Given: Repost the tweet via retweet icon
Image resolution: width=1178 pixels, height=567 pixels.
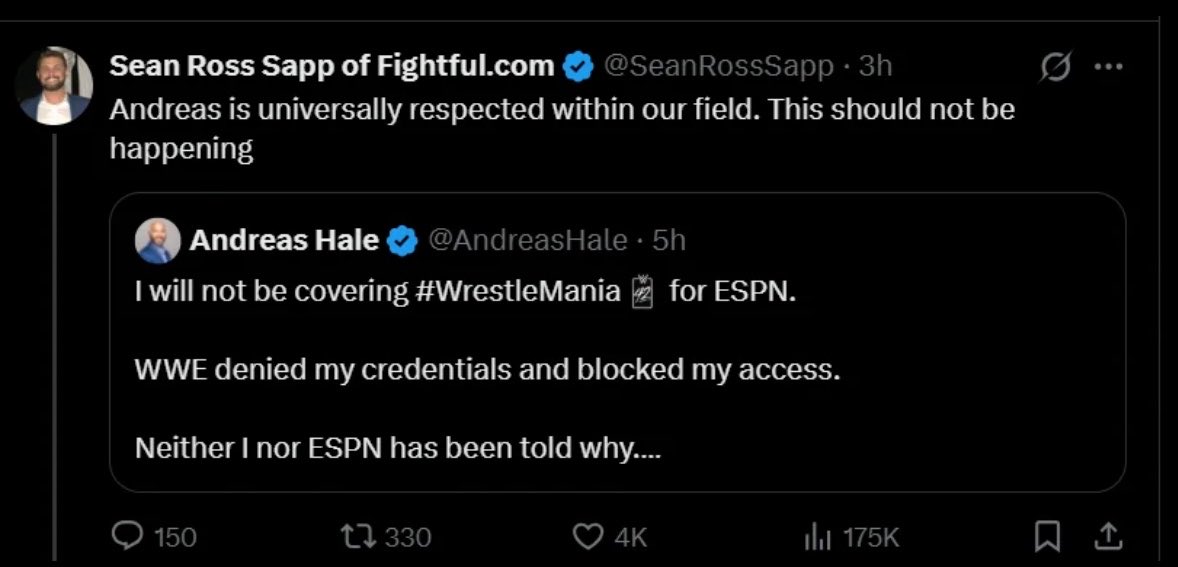Looking at the screenshot, I should (x=355, y=536).
